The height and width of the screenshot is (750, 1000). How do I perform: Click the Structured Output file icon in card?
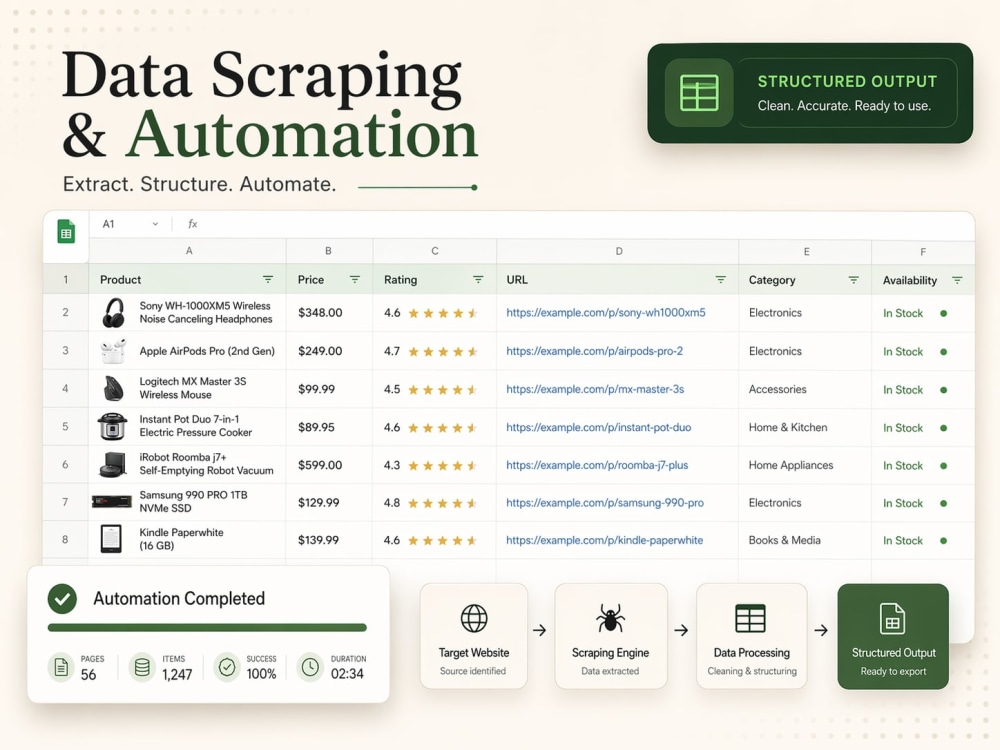[892, 619]
